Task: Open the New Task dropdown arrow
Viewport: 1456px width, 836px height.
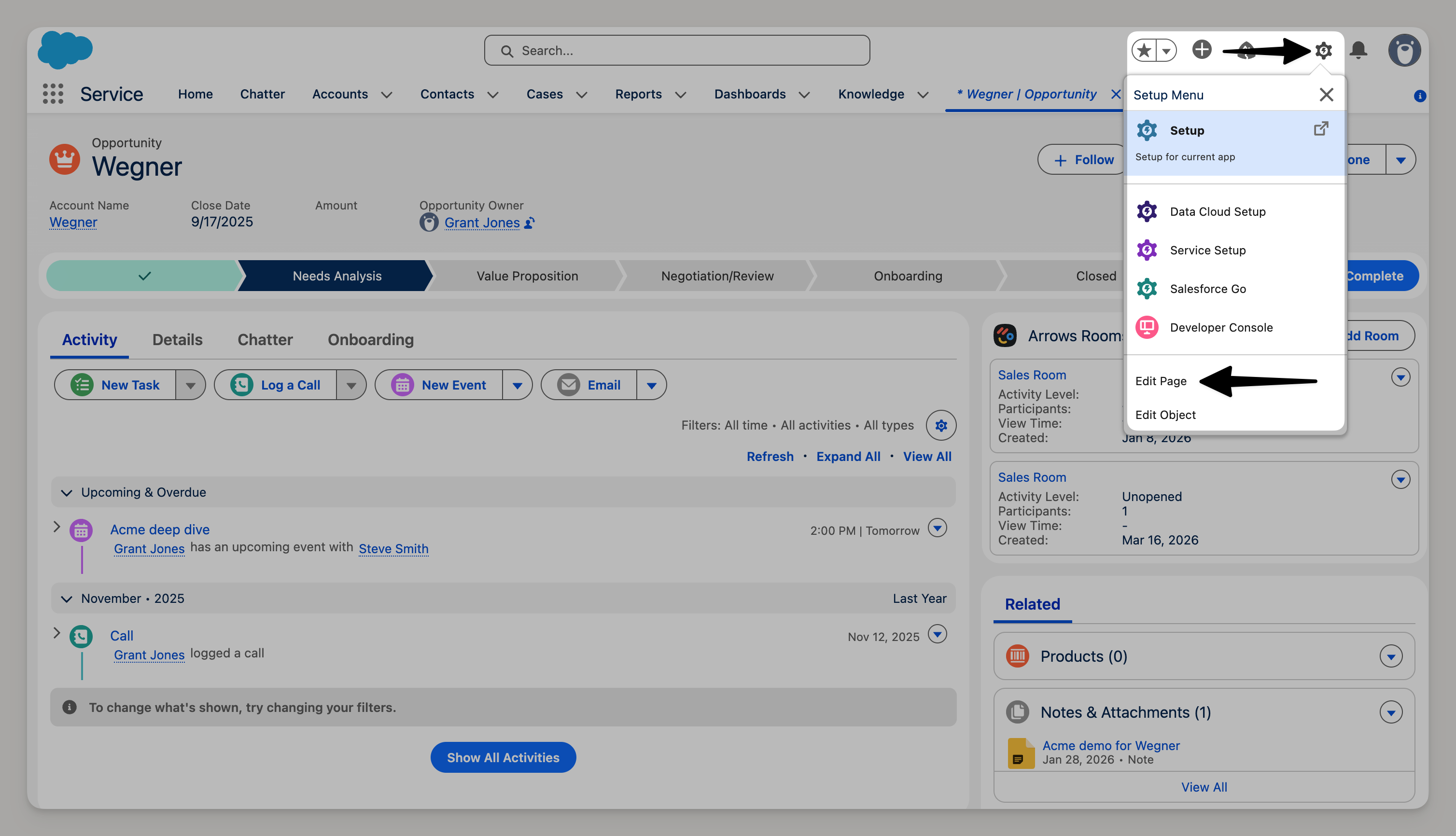Action: point(191,385)
